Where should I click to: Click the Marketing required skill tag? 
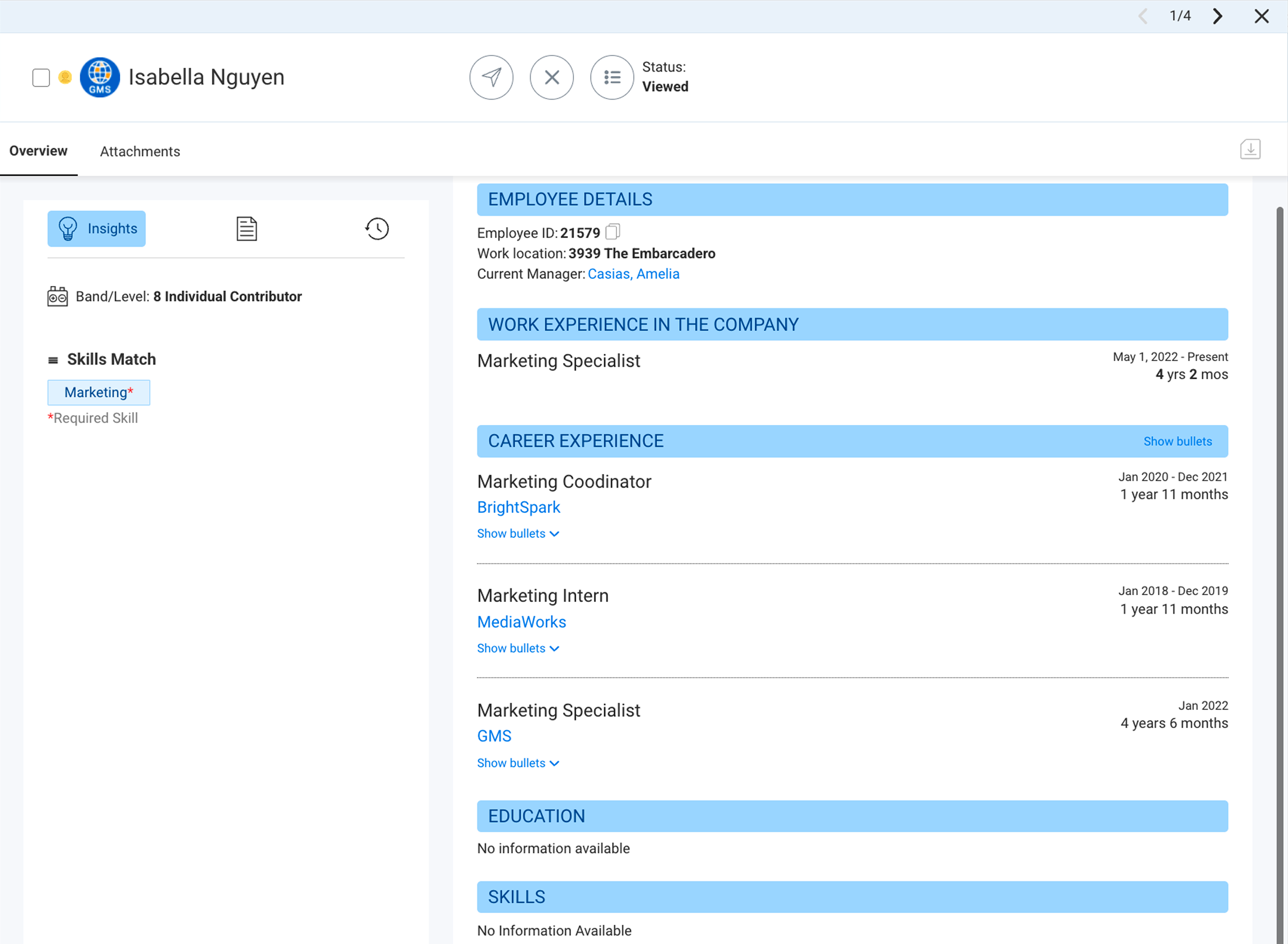point(99,393)
